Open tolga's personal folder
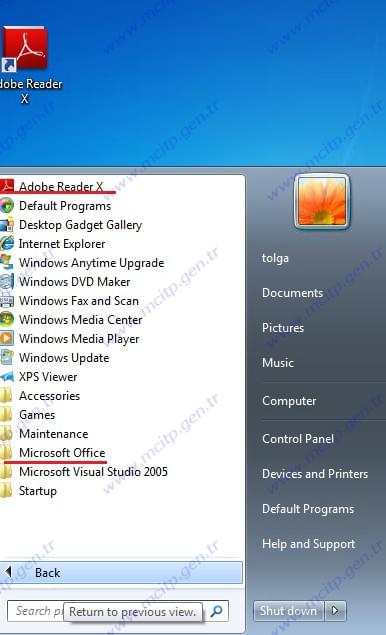Viewport: 386px width, 635px height. [275, 258]
